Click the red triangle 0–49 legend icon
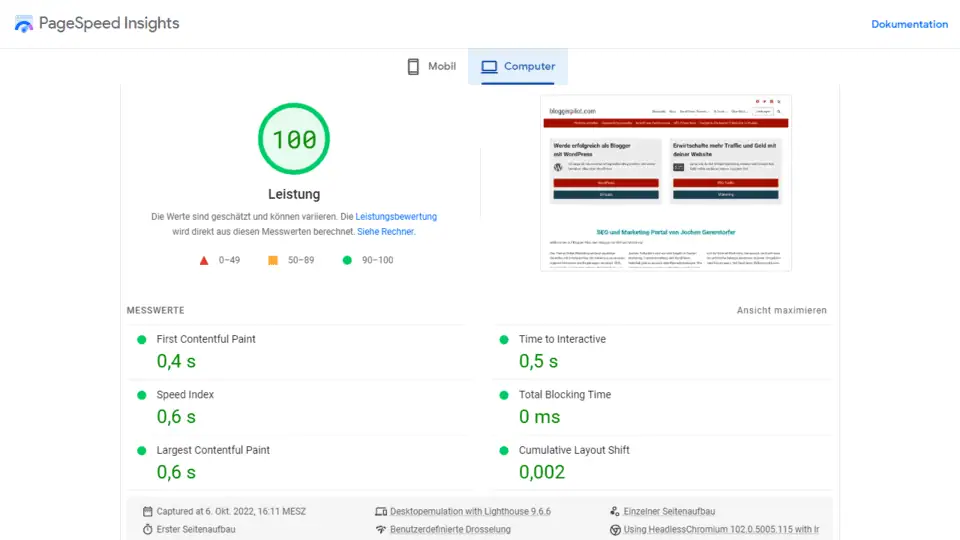 point(204,260)
